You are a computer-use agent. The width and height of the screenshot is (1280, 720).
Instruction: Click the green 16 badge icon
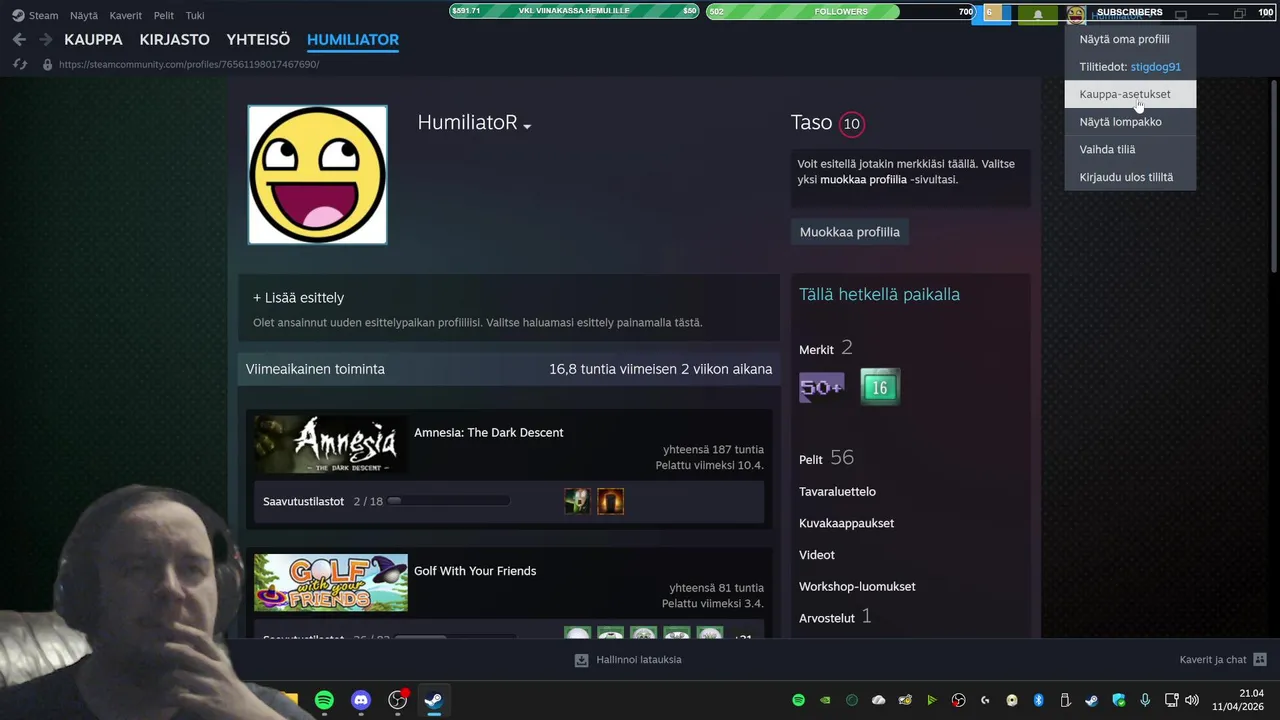880,387
